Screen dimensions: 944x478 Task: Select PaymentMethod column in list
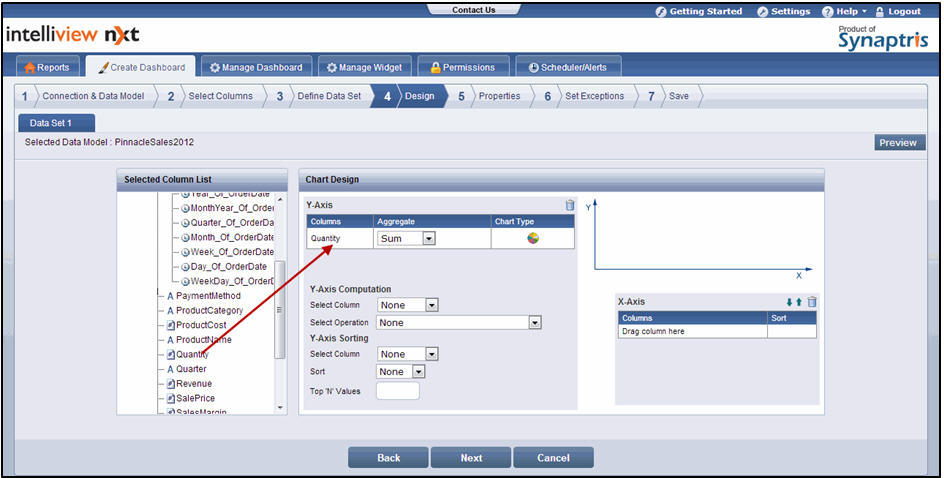click(203, 296)
